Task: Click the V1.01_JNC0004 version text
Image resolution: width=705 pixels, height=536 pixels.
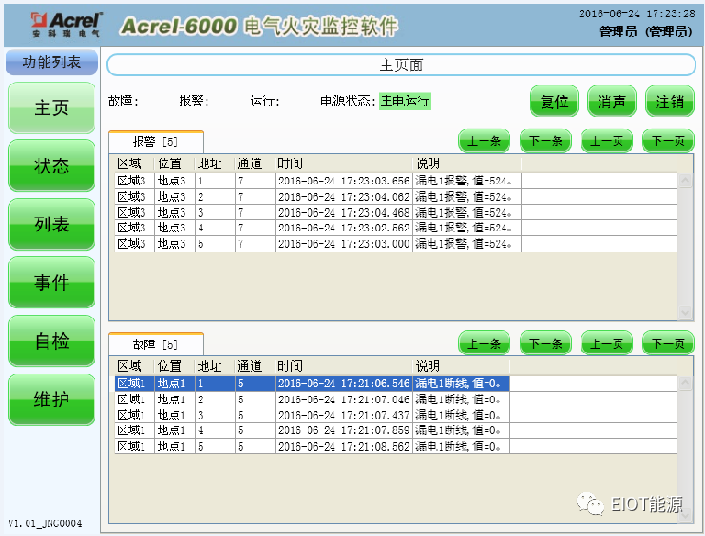Action: click(45, 523)
